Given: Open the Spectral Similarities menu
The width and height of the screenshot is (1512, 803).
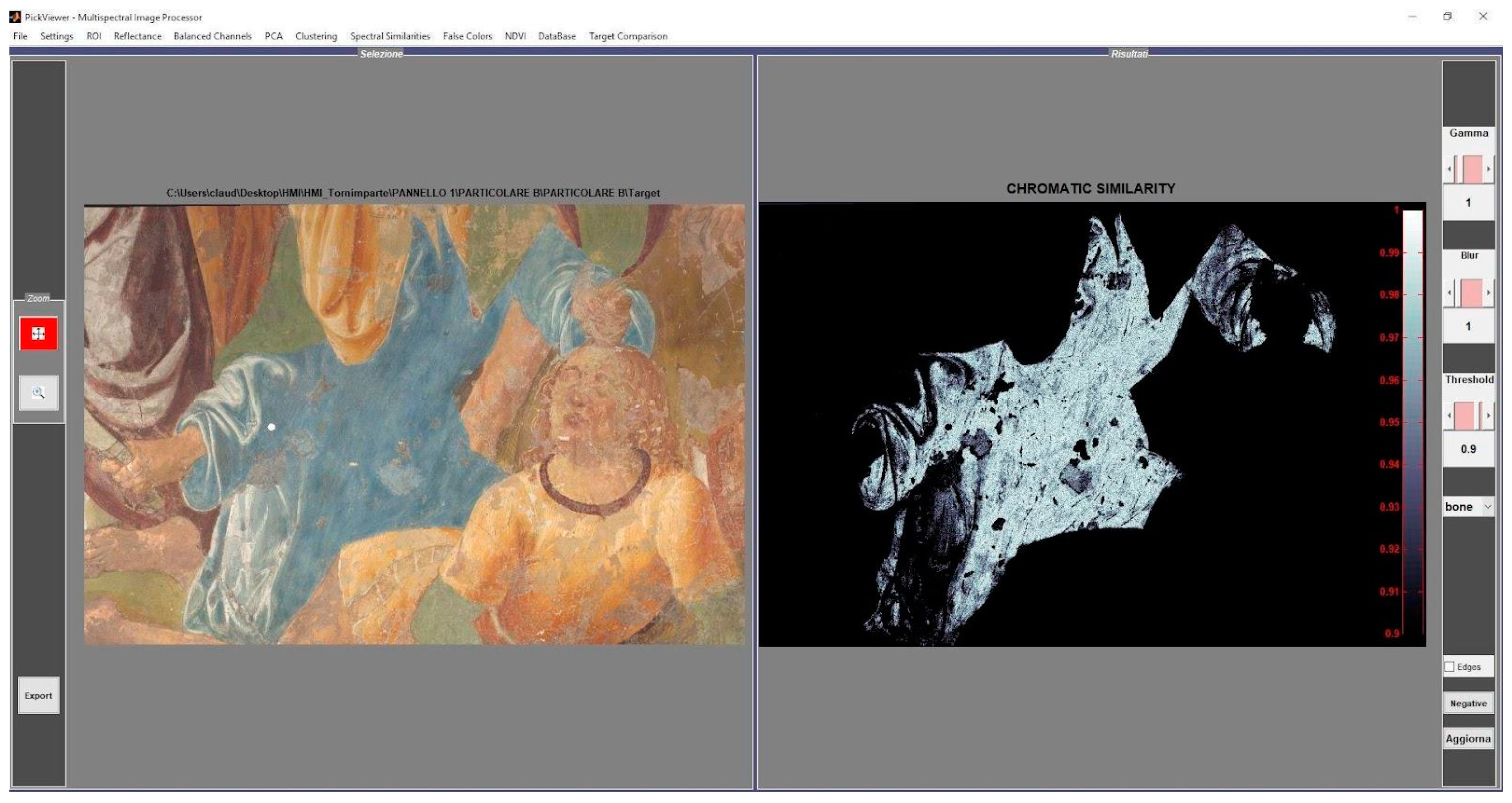Looking at the screenshot, I should click(390, 36).
